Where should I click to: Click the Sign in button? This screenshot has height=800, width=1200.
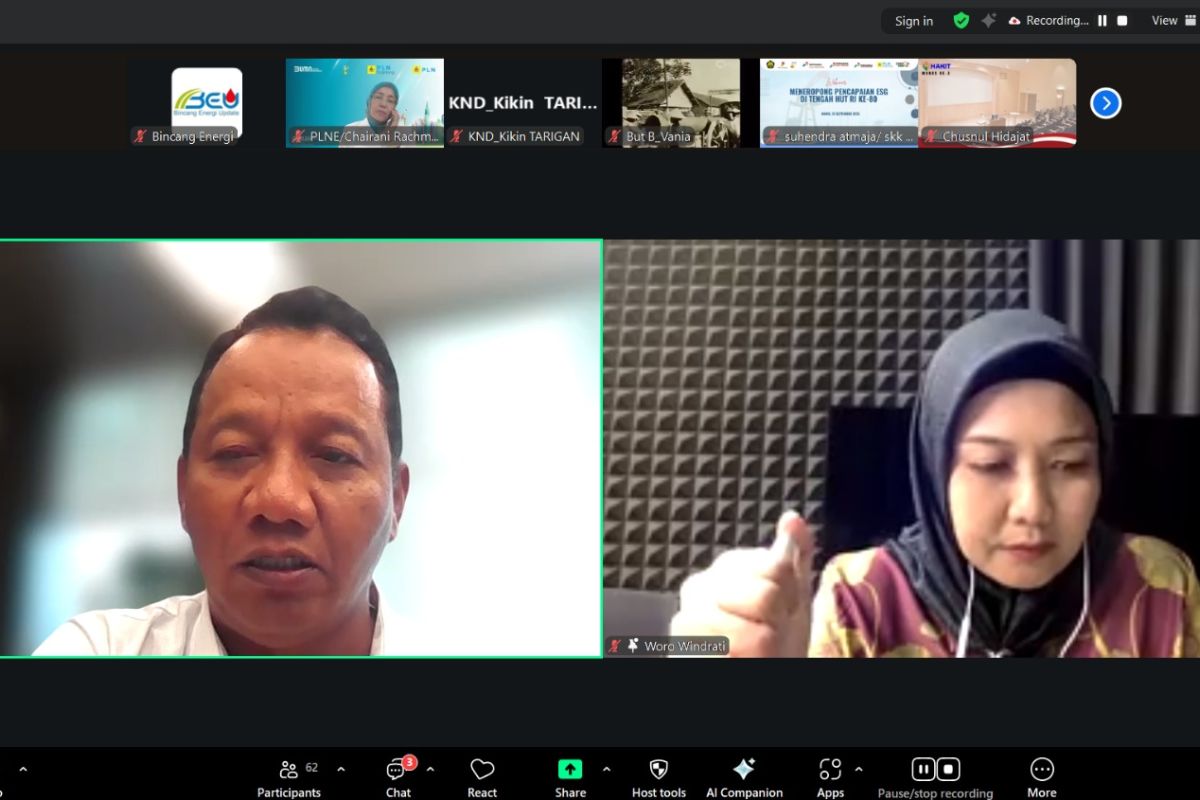coord(913,21)
